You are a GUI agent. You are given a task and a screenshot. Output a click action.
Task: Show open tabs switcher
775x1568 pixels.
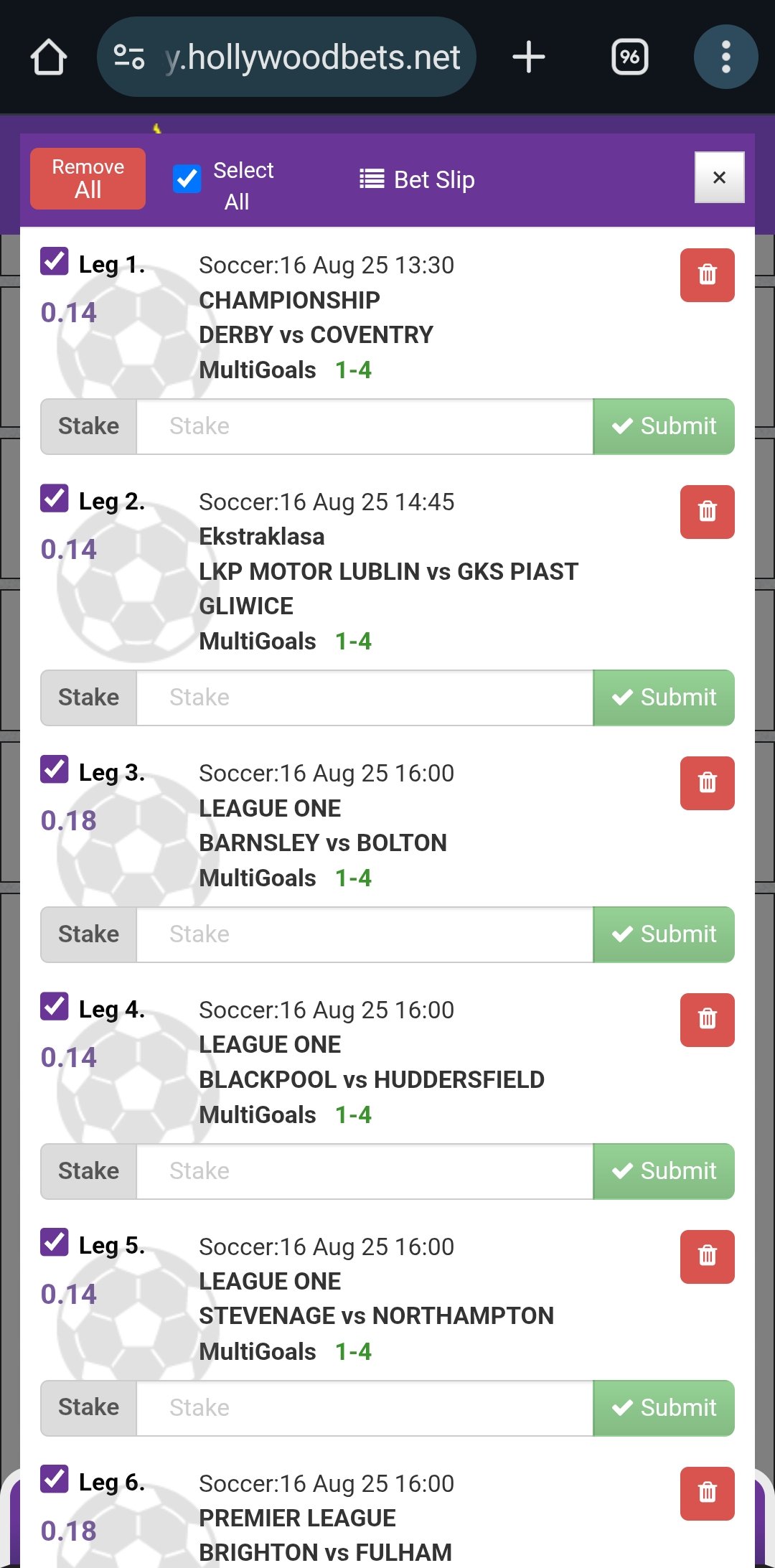[x=629, y=57]
